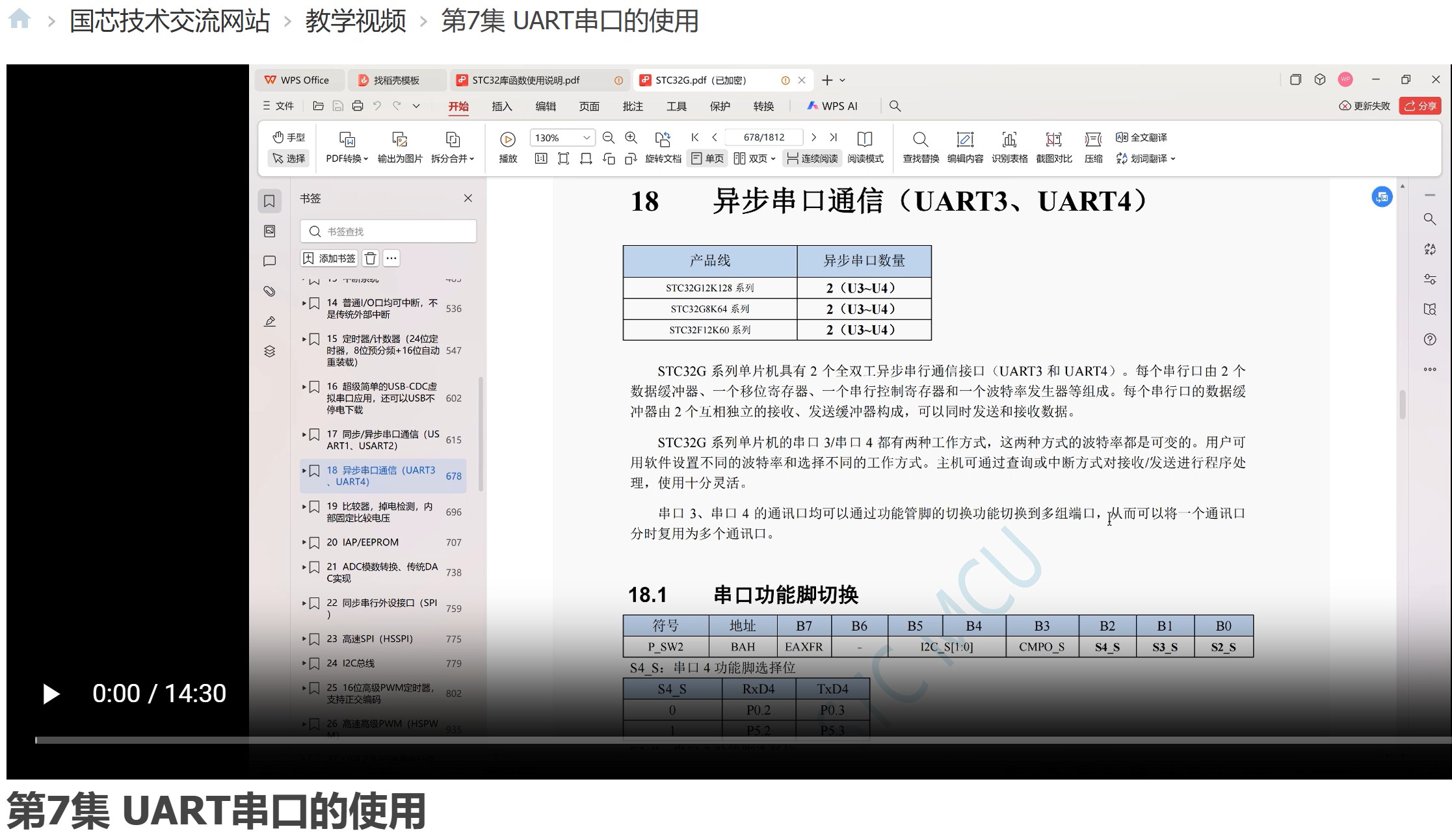Click 编辑内容 edit content tool

click(965, 148)
